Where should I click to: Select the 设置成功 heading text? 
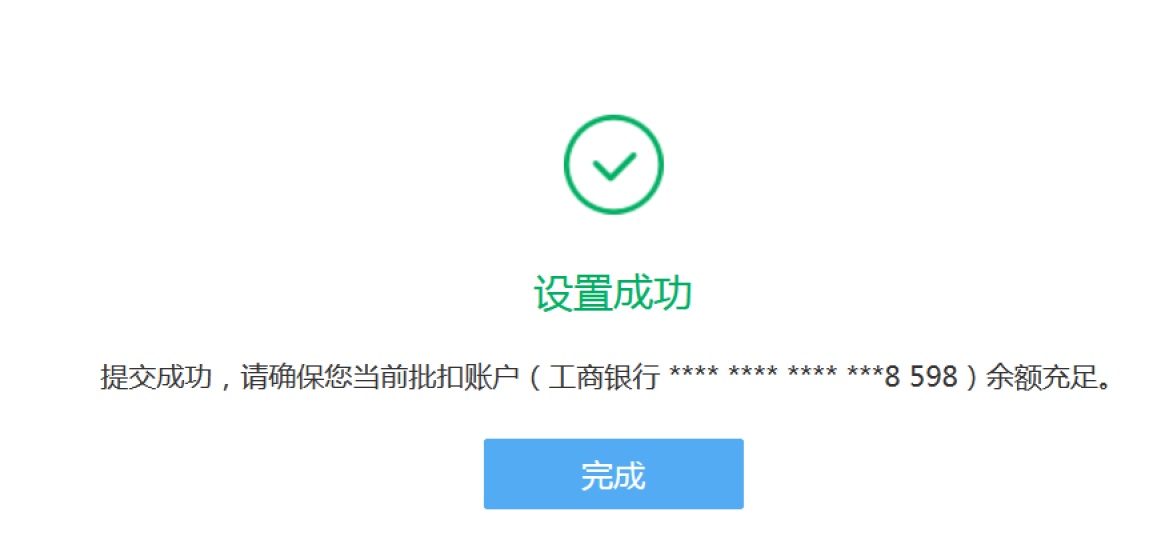coord(613,294)
